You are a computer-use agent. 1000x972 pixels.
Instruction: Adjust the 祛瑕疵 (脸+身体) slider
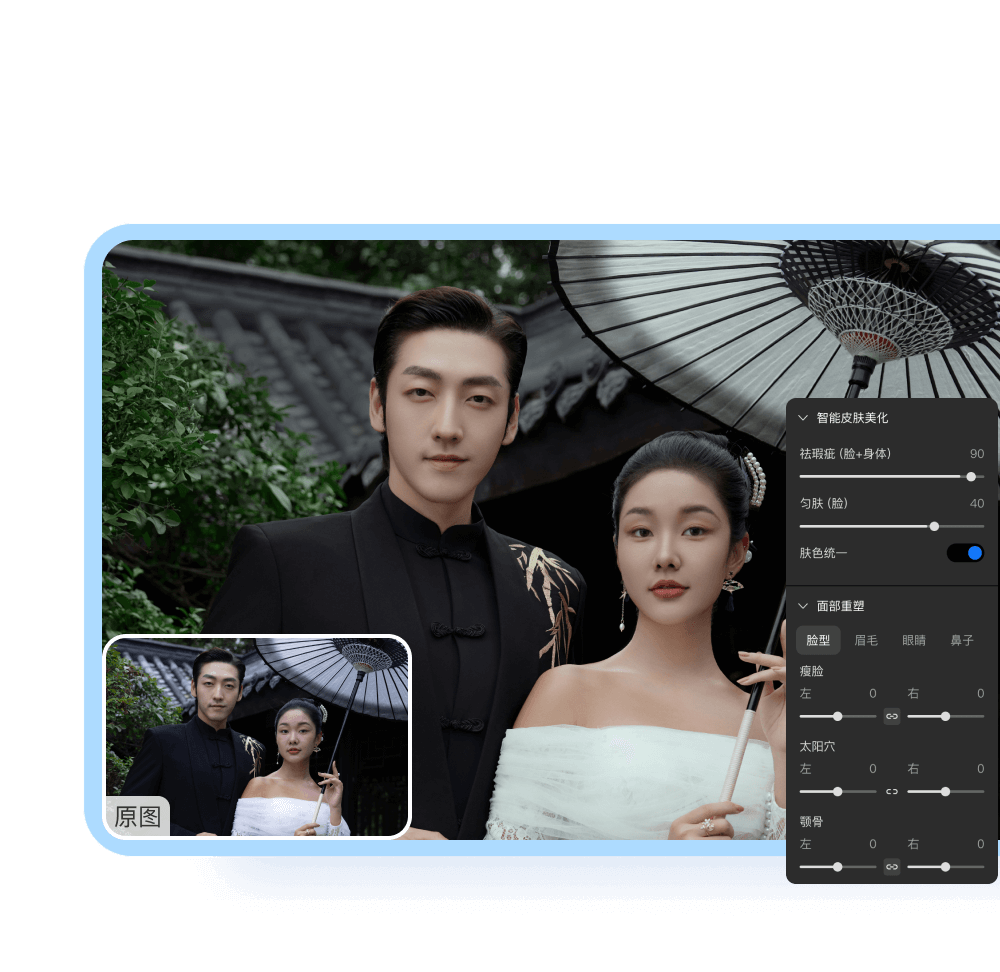pos(892,476)
